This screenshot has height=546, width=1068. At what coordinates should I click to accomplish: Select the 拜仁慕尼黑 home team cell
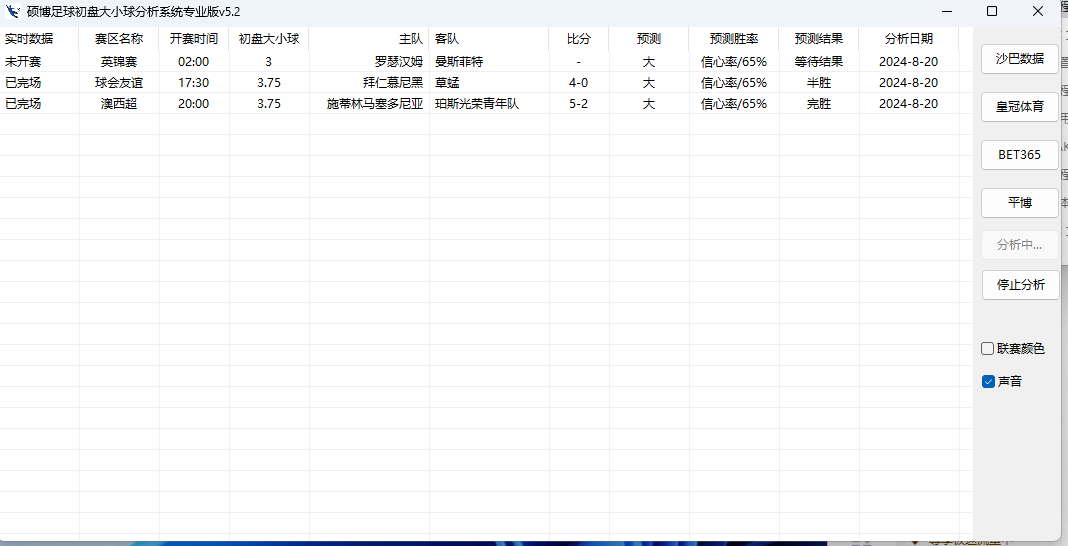click(x=392, y=82)
